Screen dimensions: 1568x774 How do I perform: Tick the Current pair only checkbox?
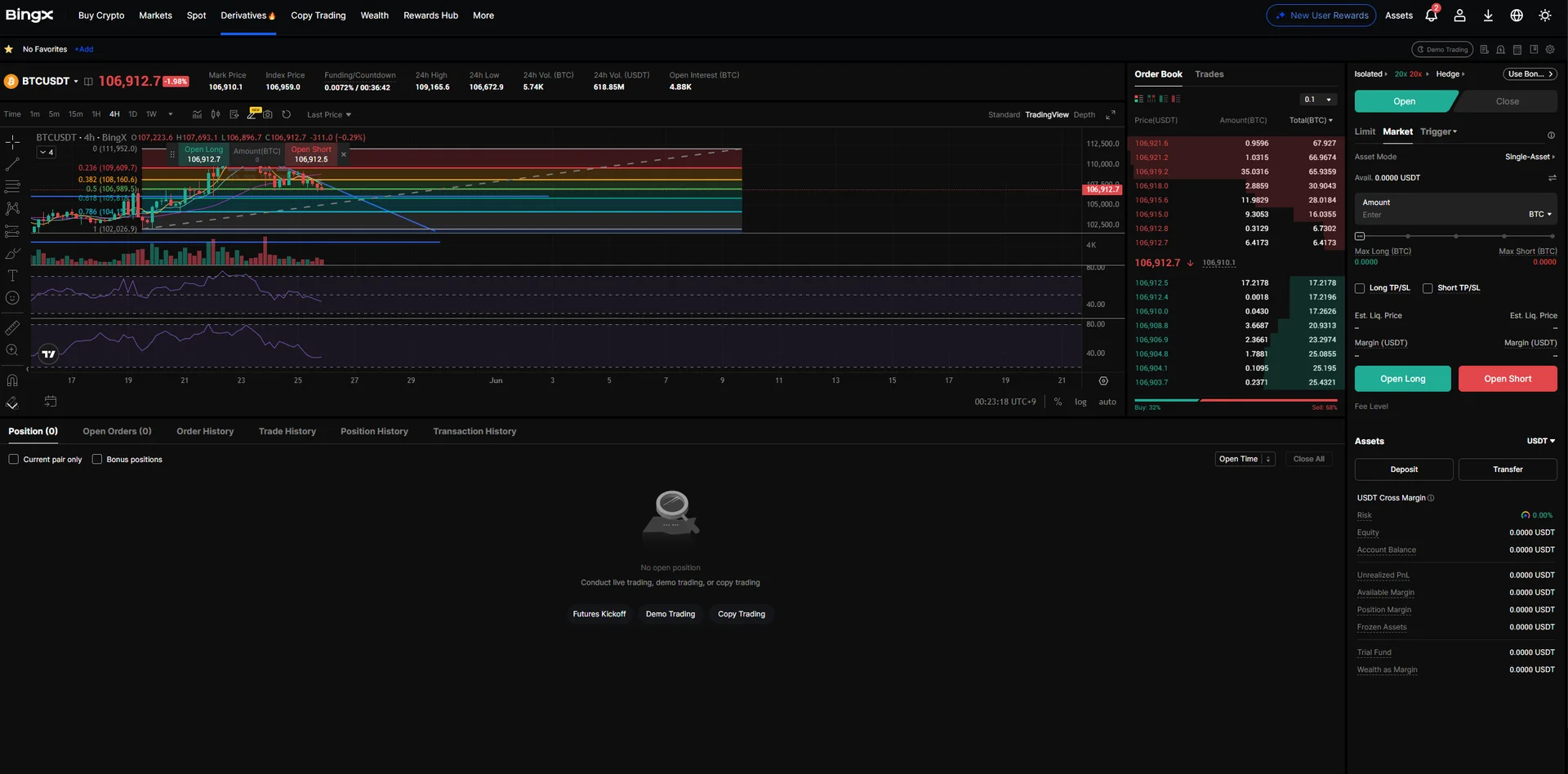coord(14,459)
